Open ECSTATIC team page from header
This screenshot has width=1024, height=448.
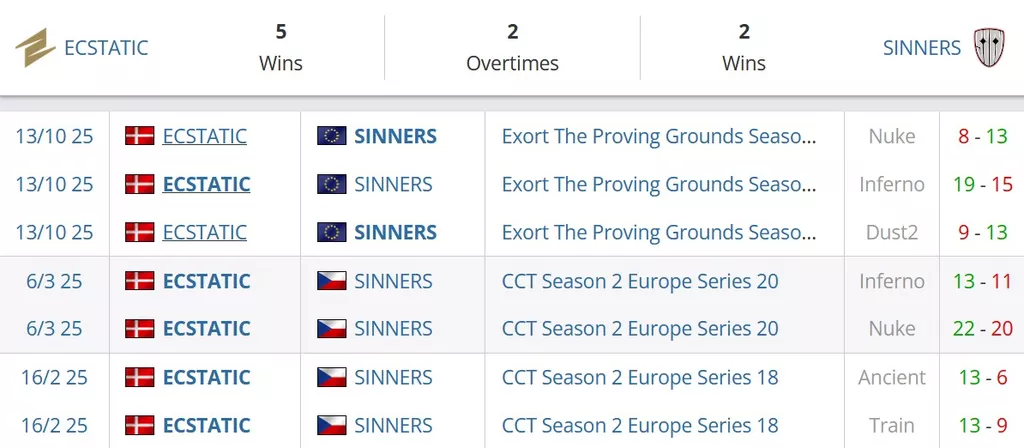[x=105, y=48]
